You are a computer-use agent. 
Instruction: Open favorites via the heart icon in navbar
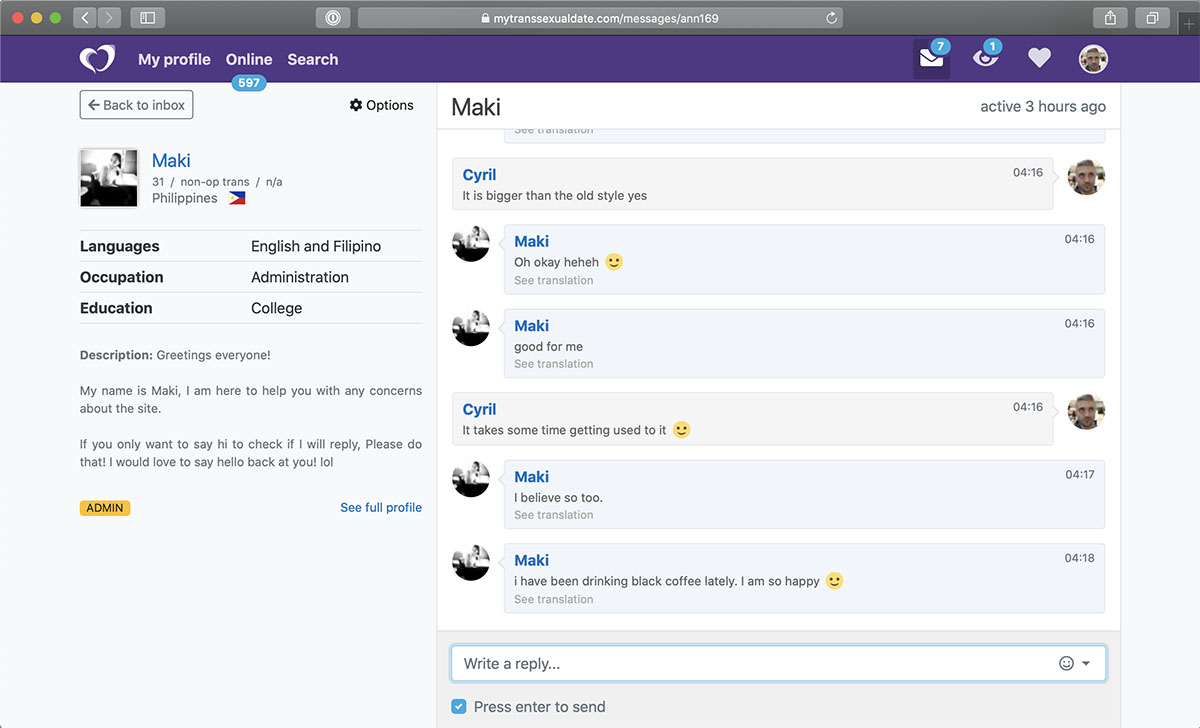(1039, 58)
